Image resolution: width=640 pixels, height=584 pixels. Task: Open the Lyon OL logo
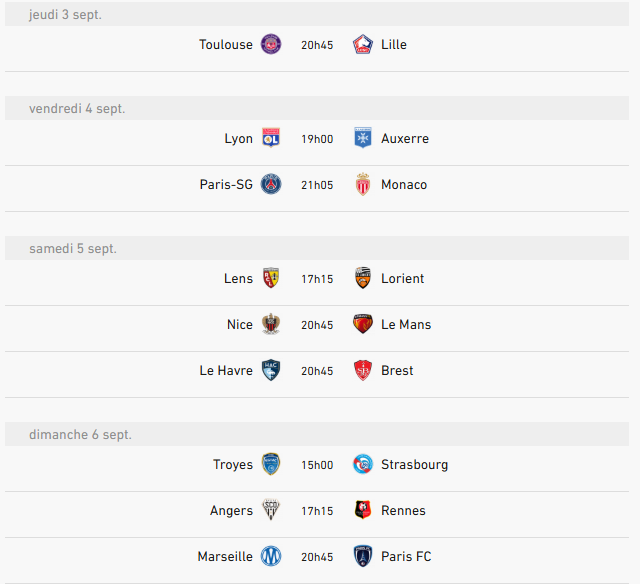click(x=271, y=138)
